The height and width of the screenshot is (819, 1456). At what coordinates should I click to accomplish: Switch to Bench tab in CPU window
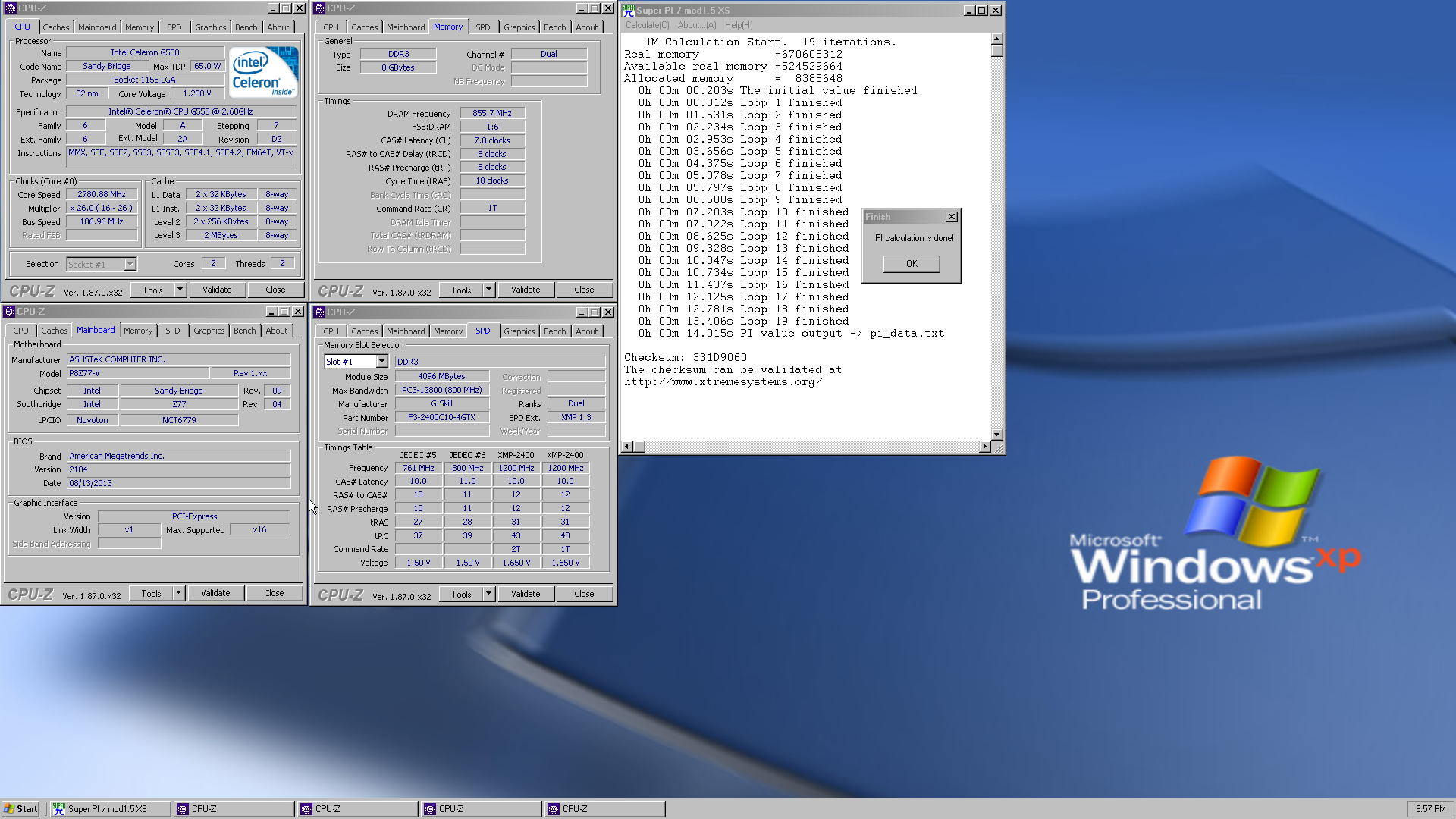(x=246, y=27)
